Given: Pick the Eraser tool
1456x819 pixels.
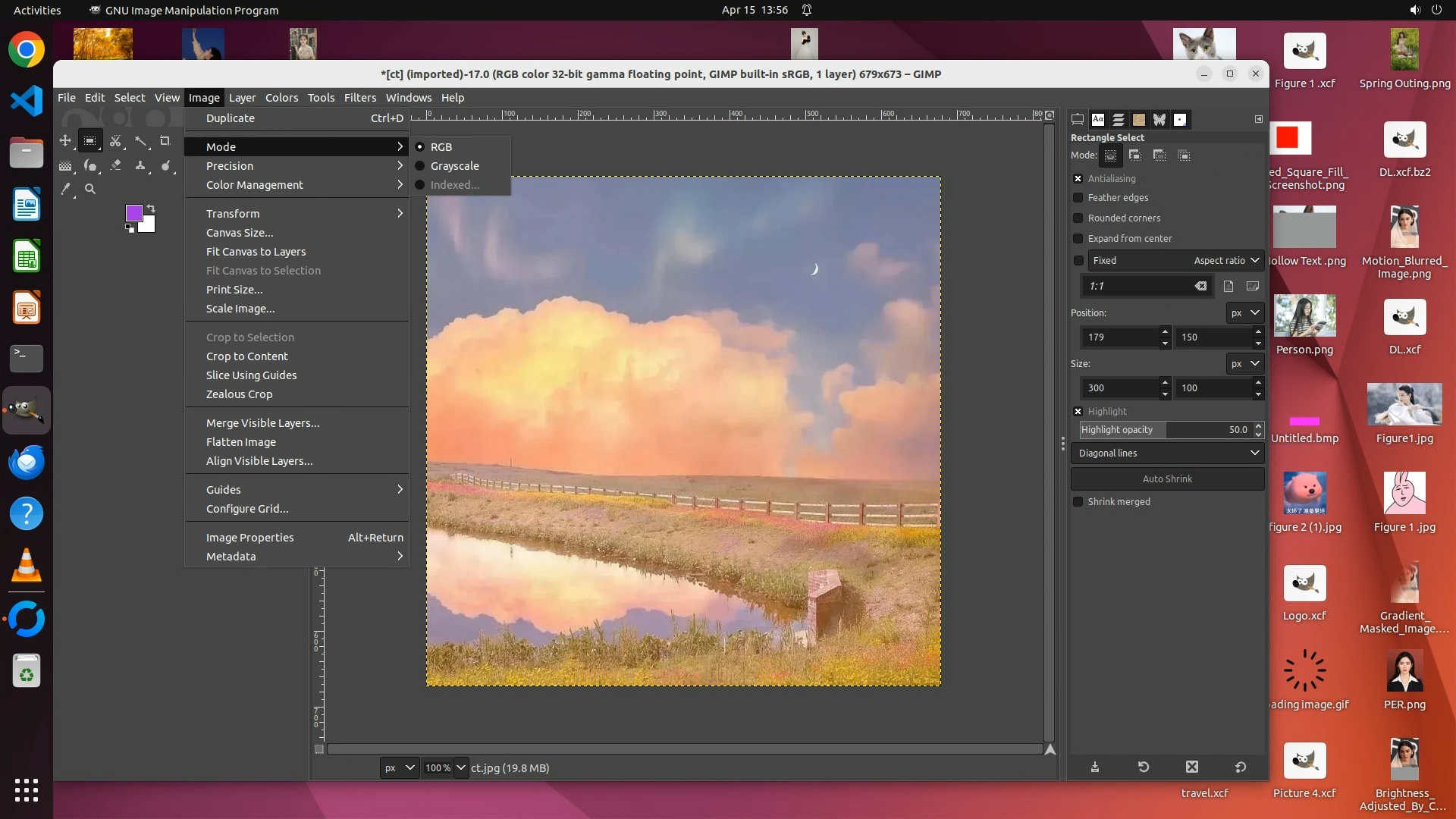Looking at the screenshot, I should click(x=115, y=165).
